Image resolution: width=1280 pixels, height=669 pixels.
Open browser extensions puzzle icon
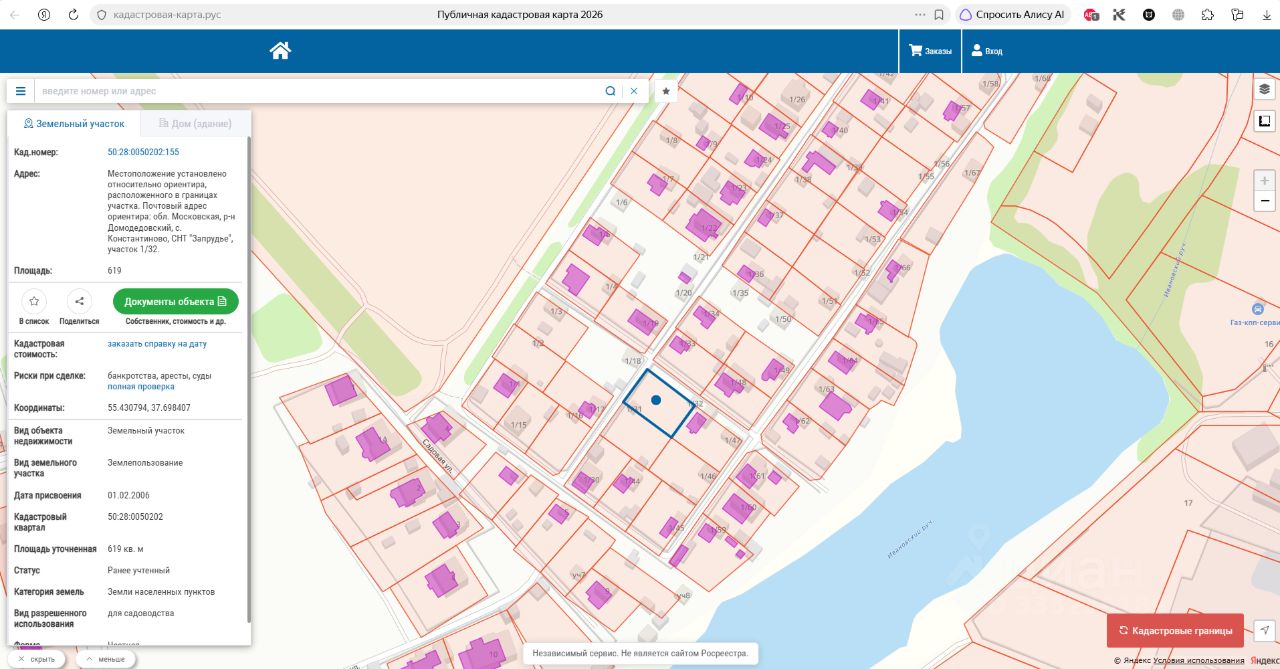point(1208,15)
